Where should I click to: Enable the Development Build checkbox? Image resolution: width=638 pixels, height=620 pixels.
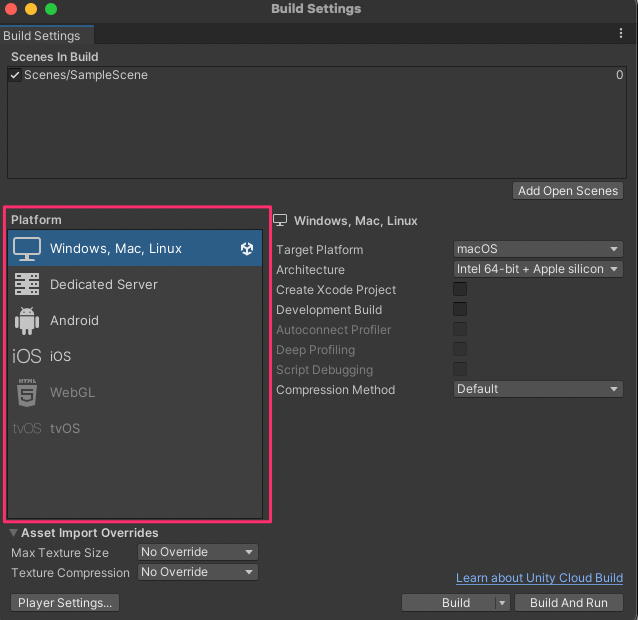pos(460,309)
